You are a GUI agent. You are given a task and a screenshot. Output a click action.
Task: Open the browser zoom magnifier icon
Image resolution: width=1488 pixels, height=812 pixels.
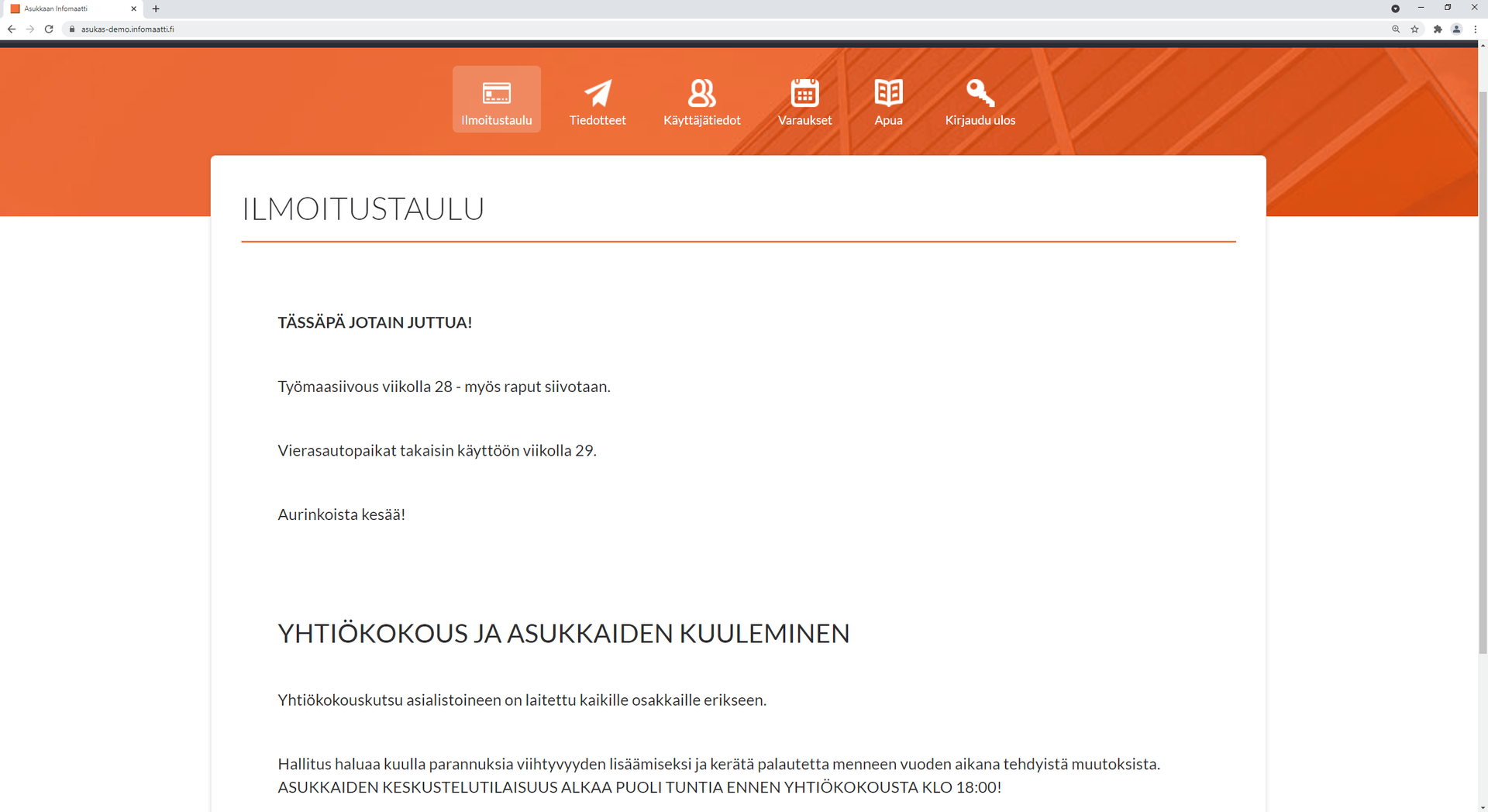pyautogui.click(x=1396, y=29)
